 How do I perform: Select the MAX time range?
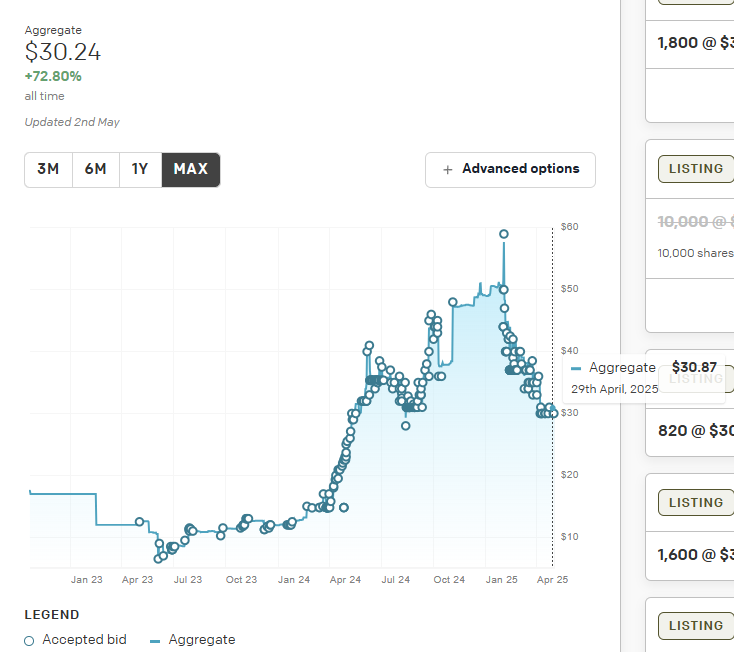tap(190, 169)
